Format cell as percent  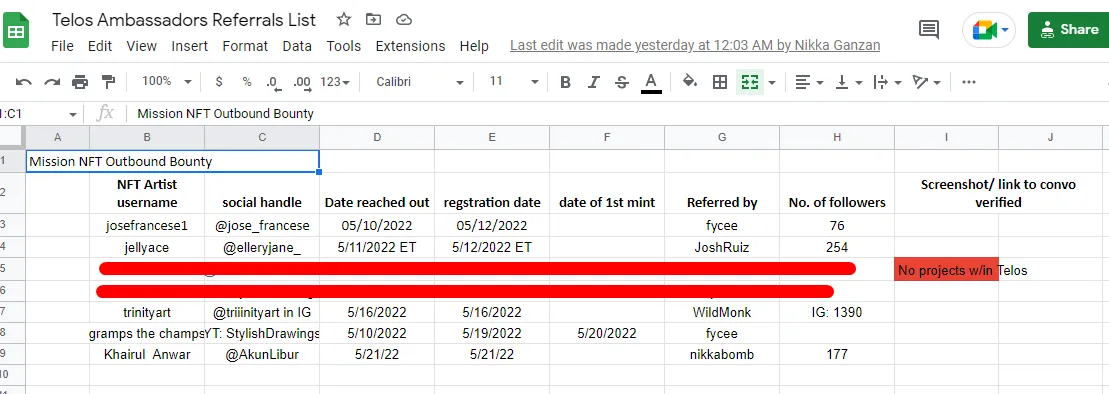click(247, 82)
